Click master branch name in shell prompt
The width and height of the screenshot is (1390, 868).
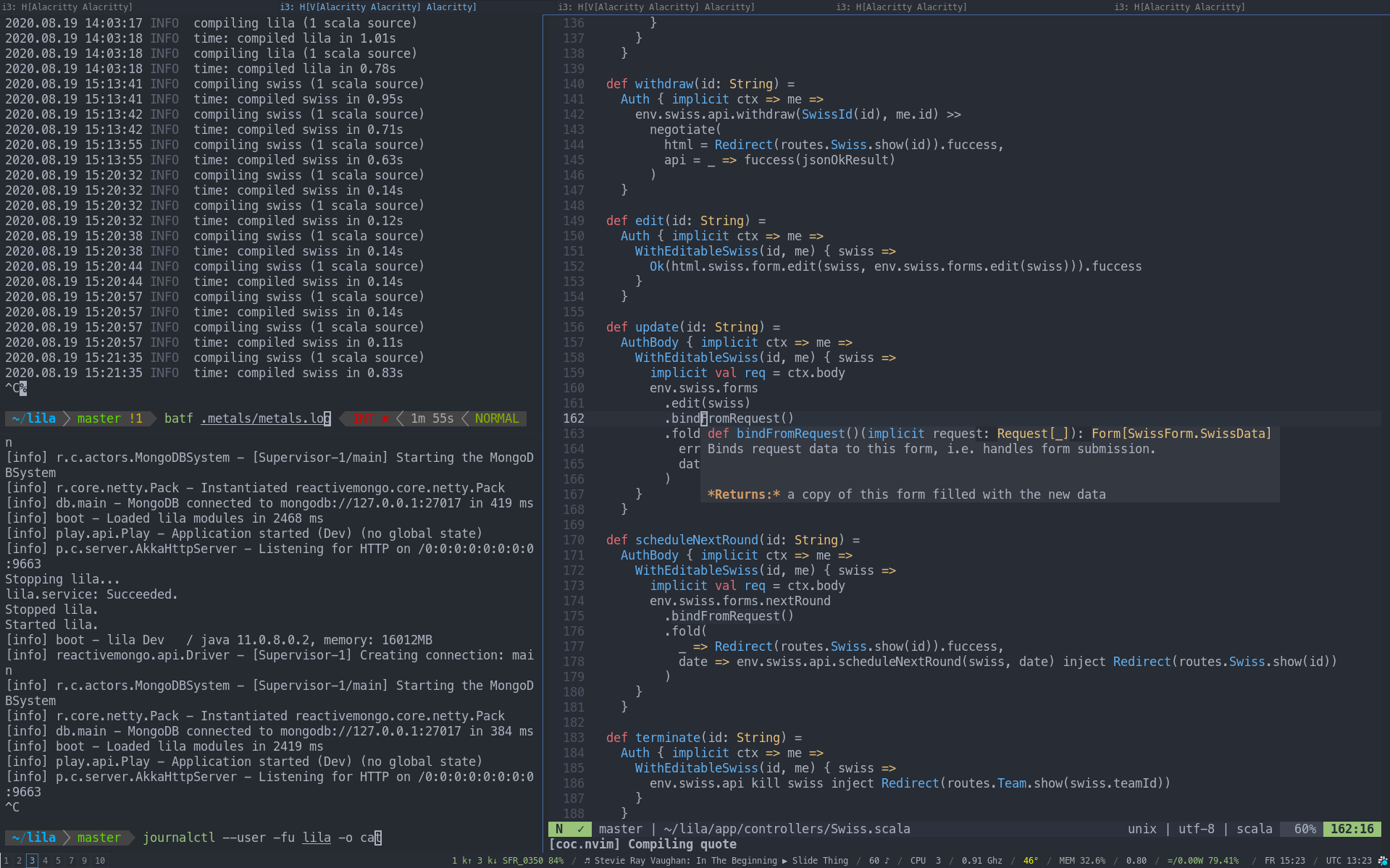99,418
